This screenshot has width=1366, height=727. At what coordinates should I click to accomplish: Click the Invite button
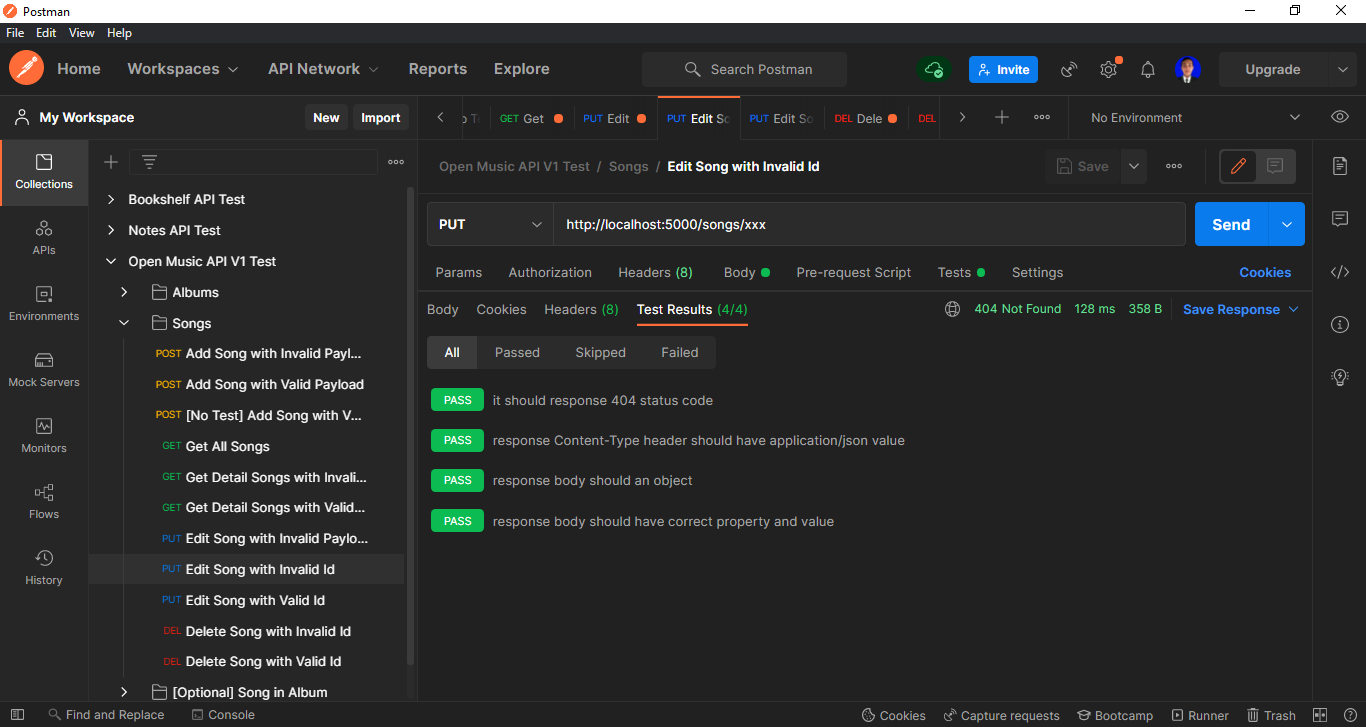pyautogui.click(x=1003, y=69)
